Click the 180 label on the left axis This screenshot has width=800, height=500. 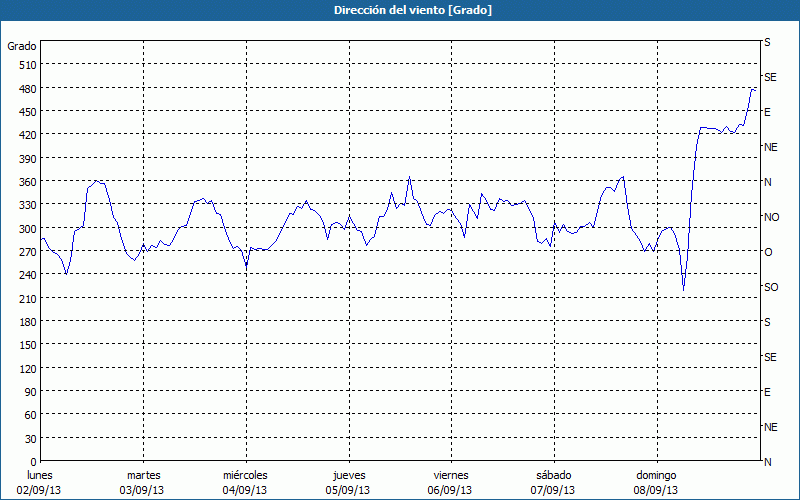pos(25,321)
